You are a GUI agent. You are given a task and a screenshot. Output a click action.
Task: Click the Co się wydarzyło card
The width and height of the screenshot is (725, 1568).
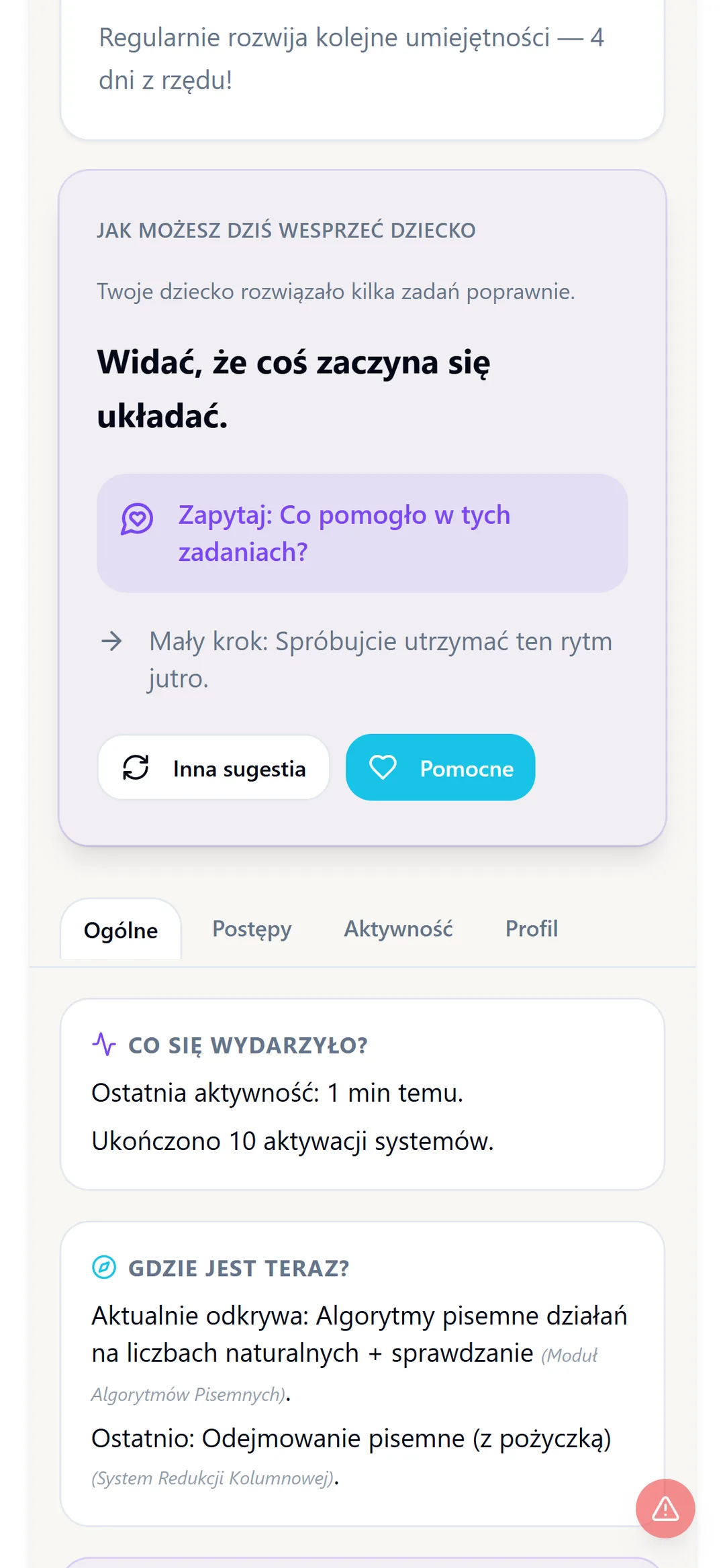(362, 1094)
